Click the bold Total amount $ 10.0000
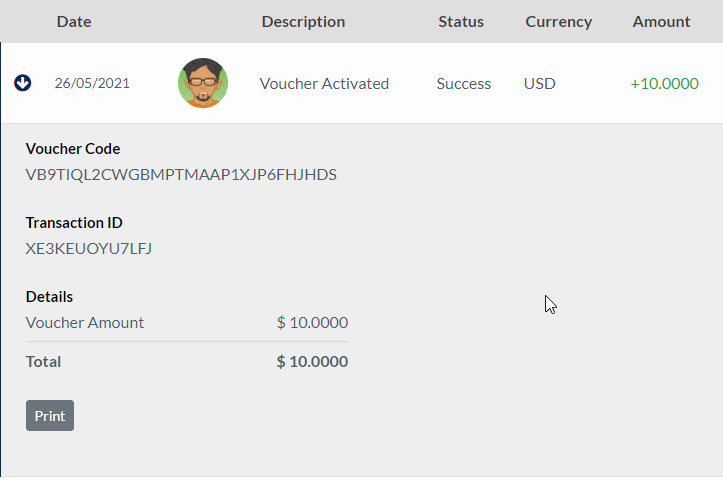 point(312,362)
